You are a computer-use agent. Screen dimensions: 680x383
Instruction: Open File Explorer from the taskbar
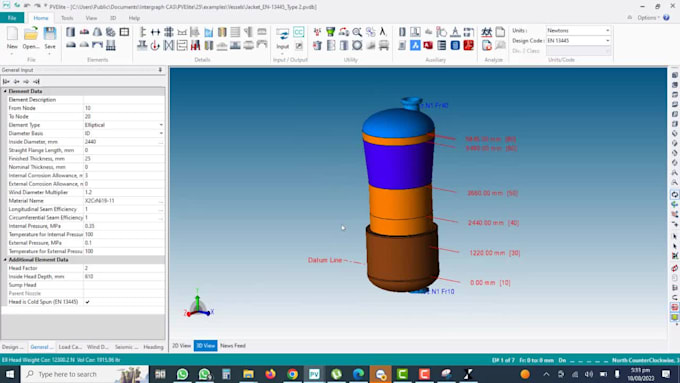point(248,374)
